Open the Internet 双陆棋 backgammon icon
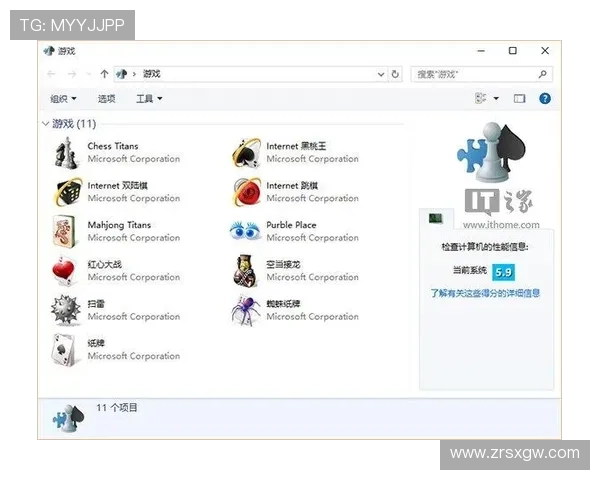This screenshot has height=480, width=600. pos(67,192)
